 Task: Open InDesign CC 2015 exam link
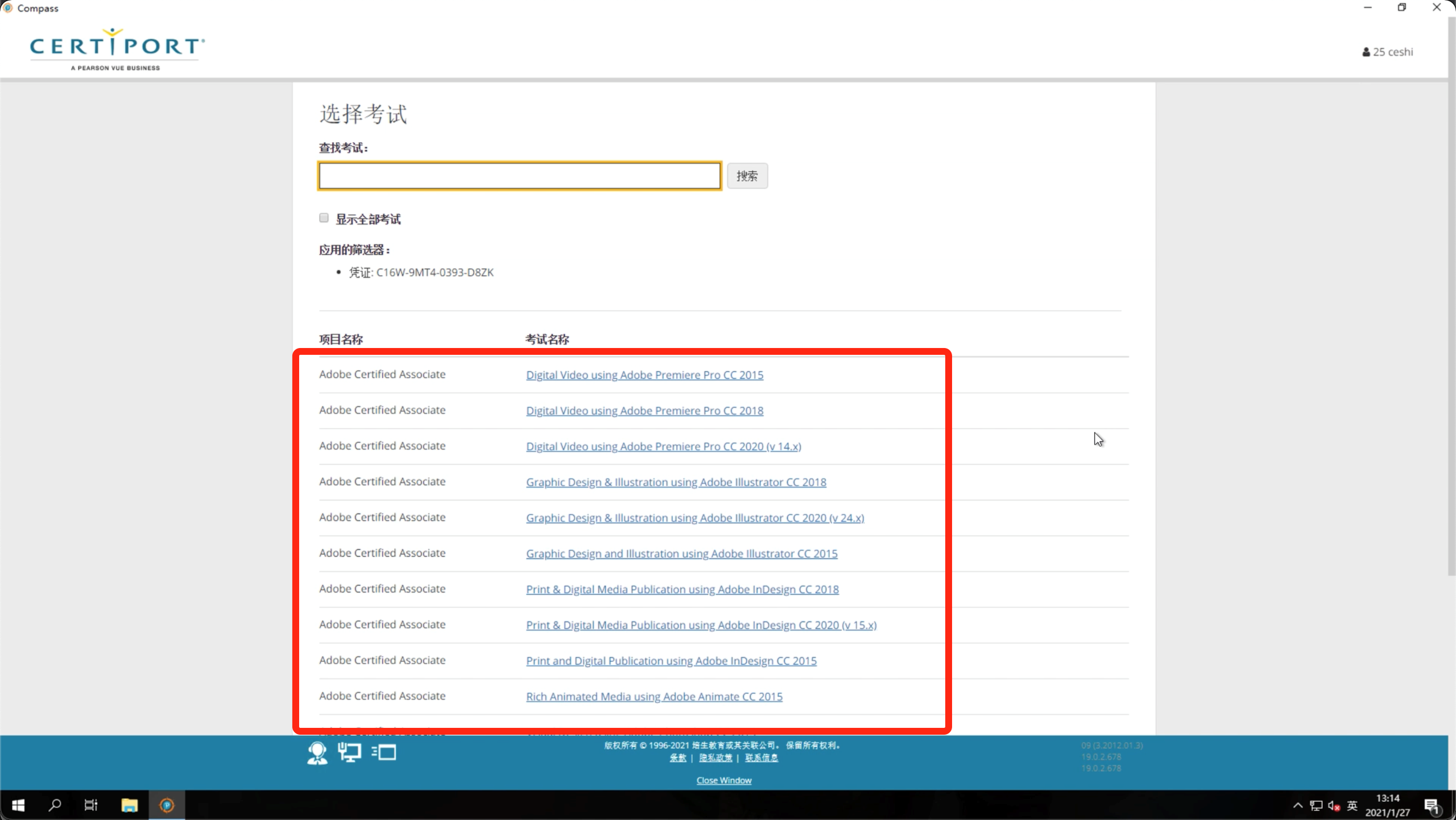671,661
